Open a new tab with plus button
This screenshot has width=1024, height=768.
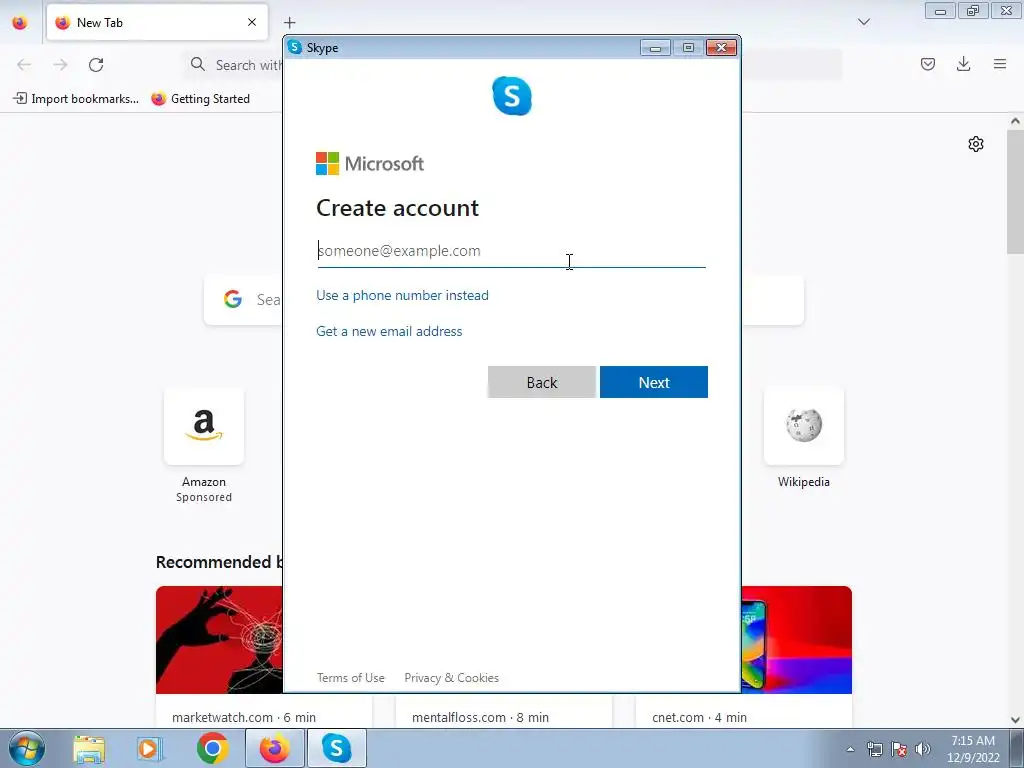[290, 23]
